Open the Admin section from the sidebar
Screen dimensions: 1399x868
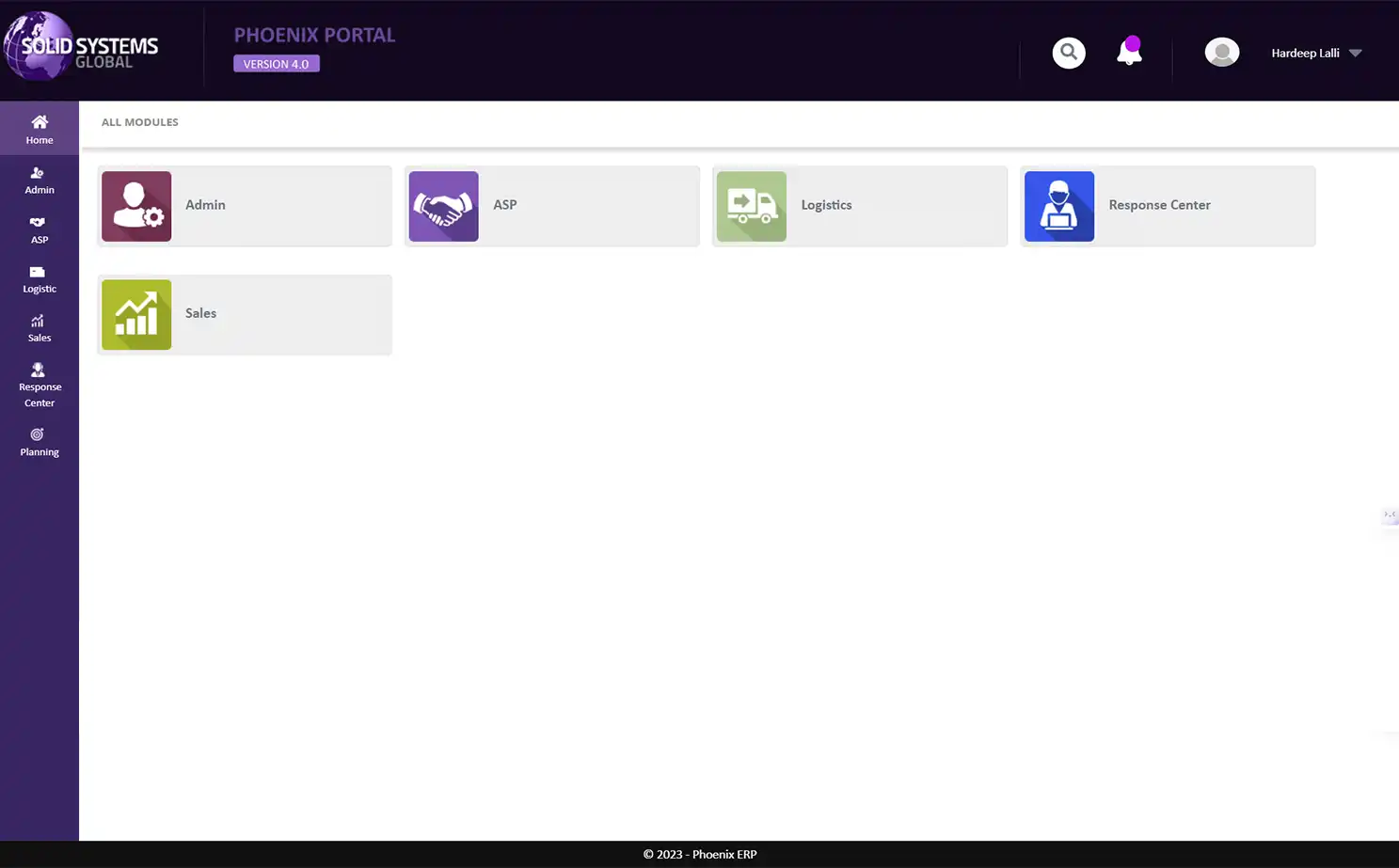(39, 181)
